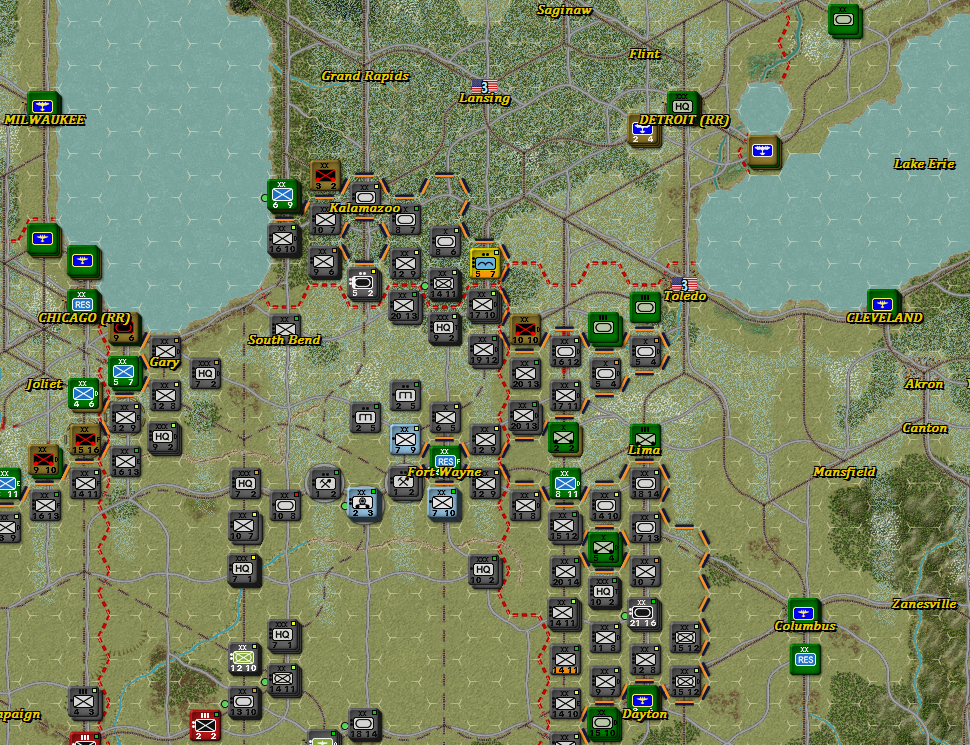Select the green 4-6 infantry at Joliet
This screenshot has height=745, width=970.
[x=84, y=394]
